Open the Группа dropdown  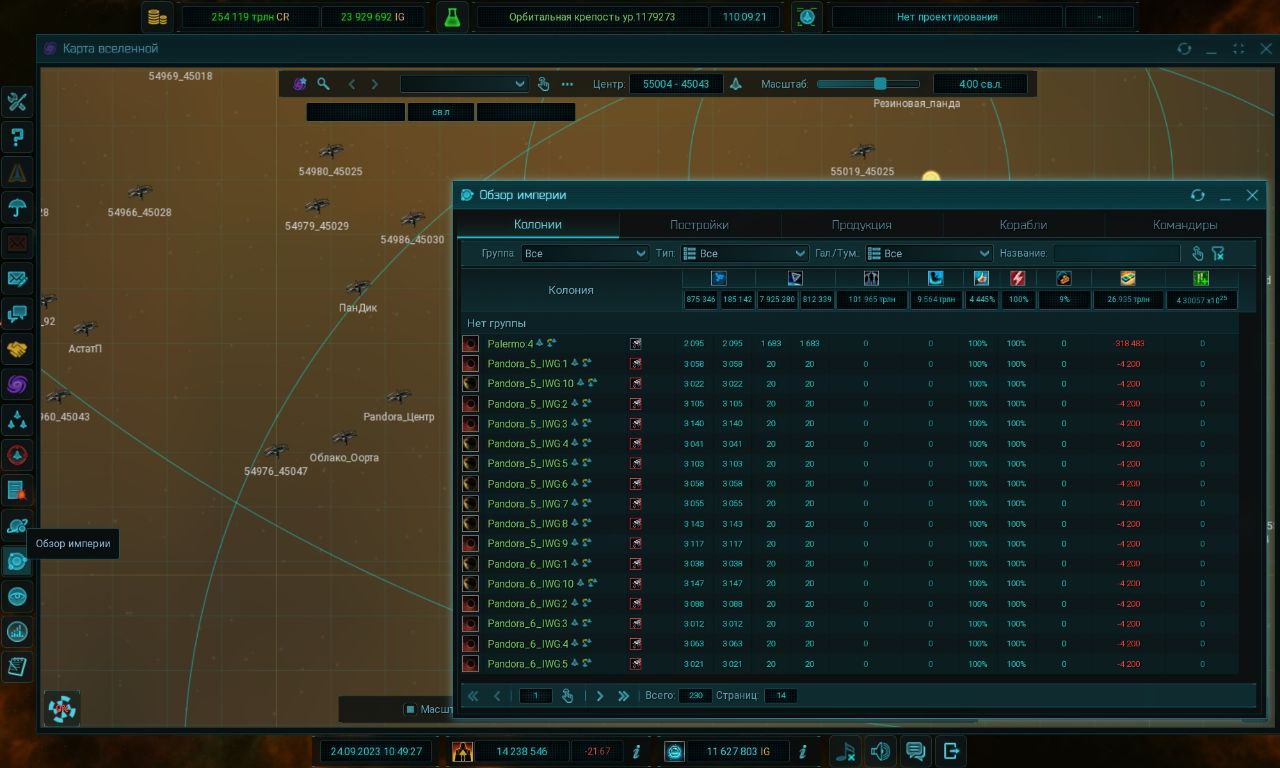[x=585, y=254]
